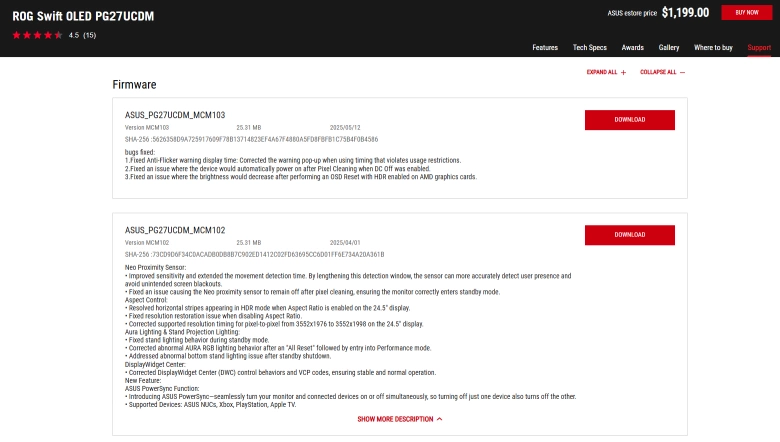Click the Buy Now button

[x=747, y=12]
